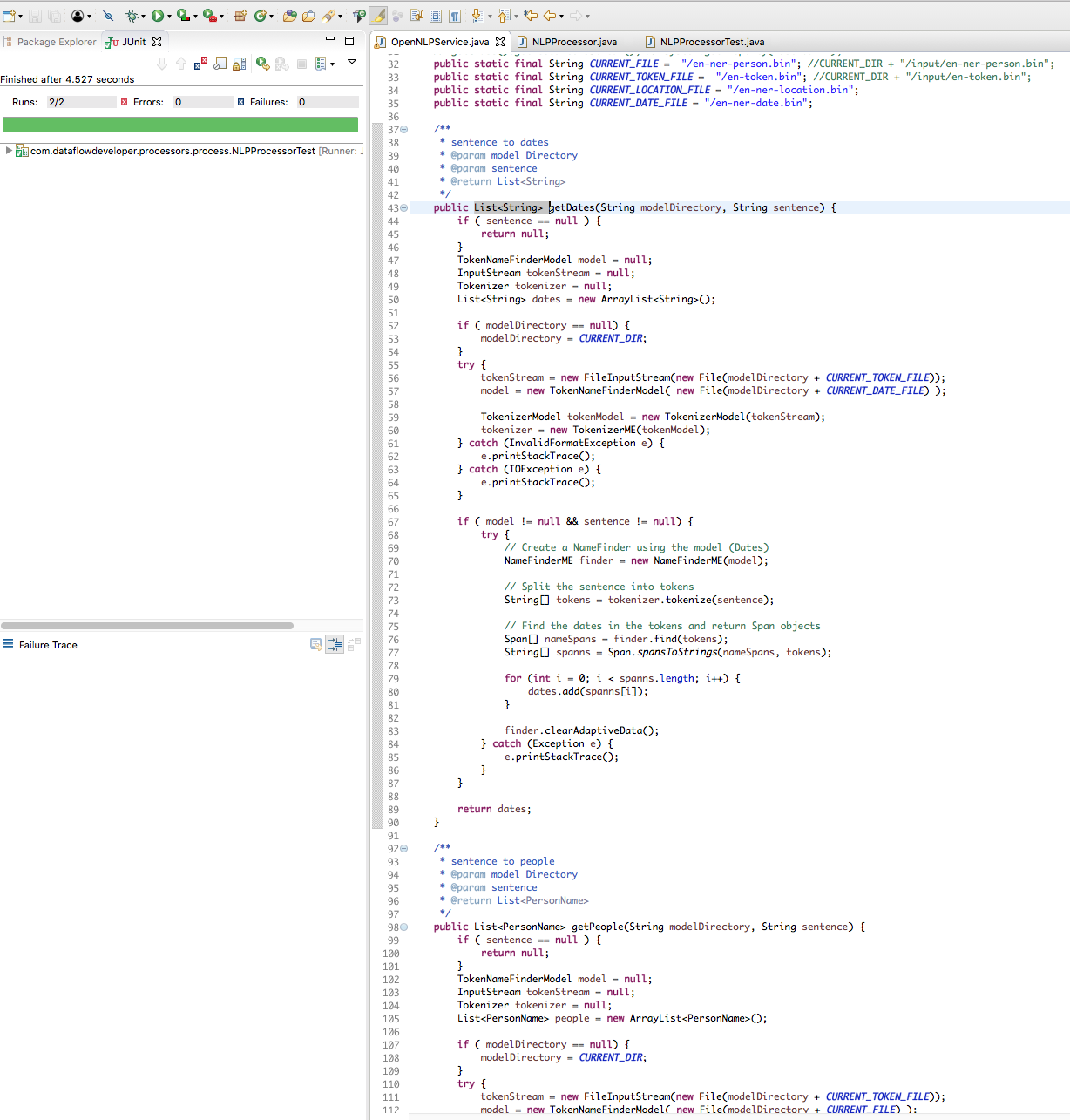Switch to the NLPProcessorTest.java editor tab
The height and width of the screenshot is (1120, 1070).
coord(712,42)
